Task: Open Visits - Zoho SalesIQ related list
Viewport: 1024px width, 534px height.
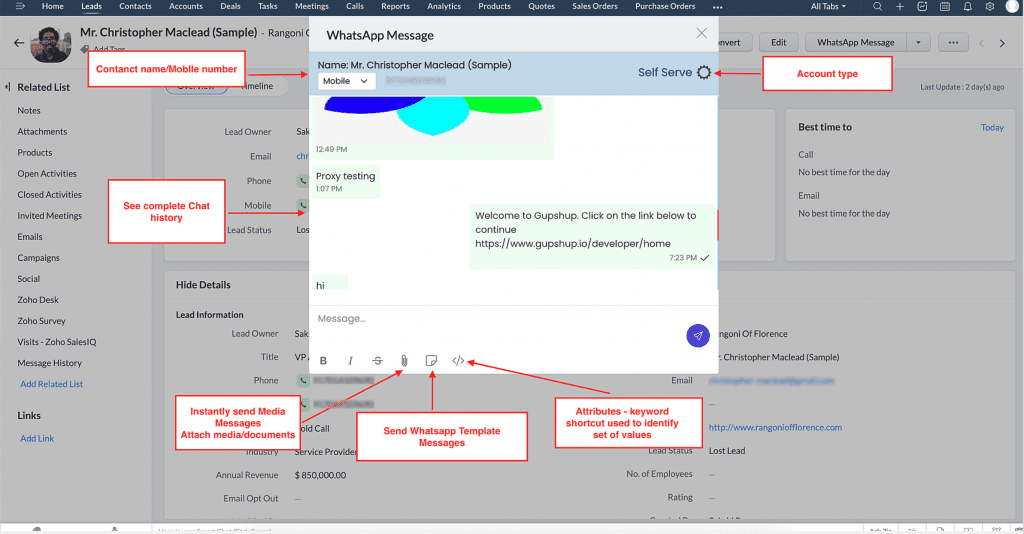Action: [57, 341]
